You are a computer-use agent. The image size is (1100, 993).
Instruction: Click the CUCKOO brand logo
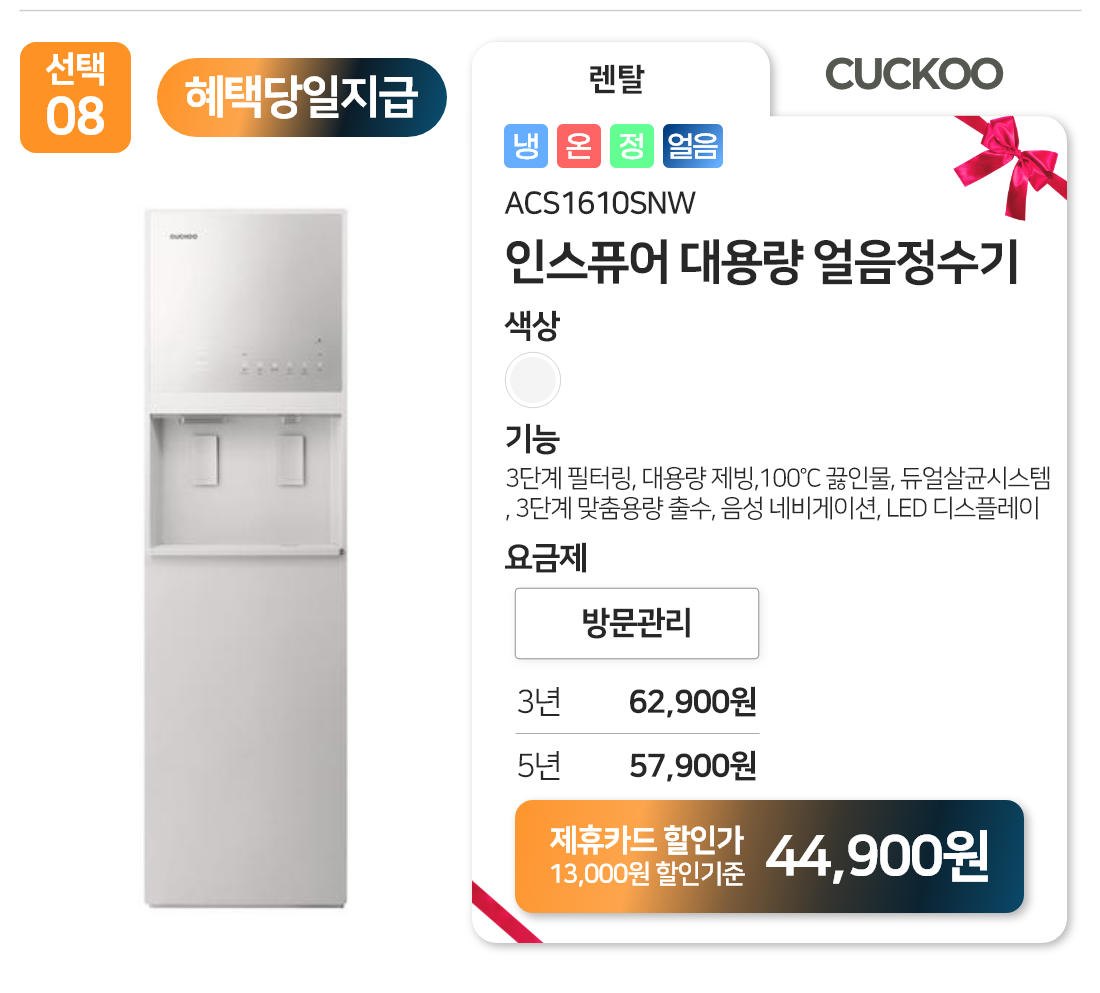pos(913,74)
